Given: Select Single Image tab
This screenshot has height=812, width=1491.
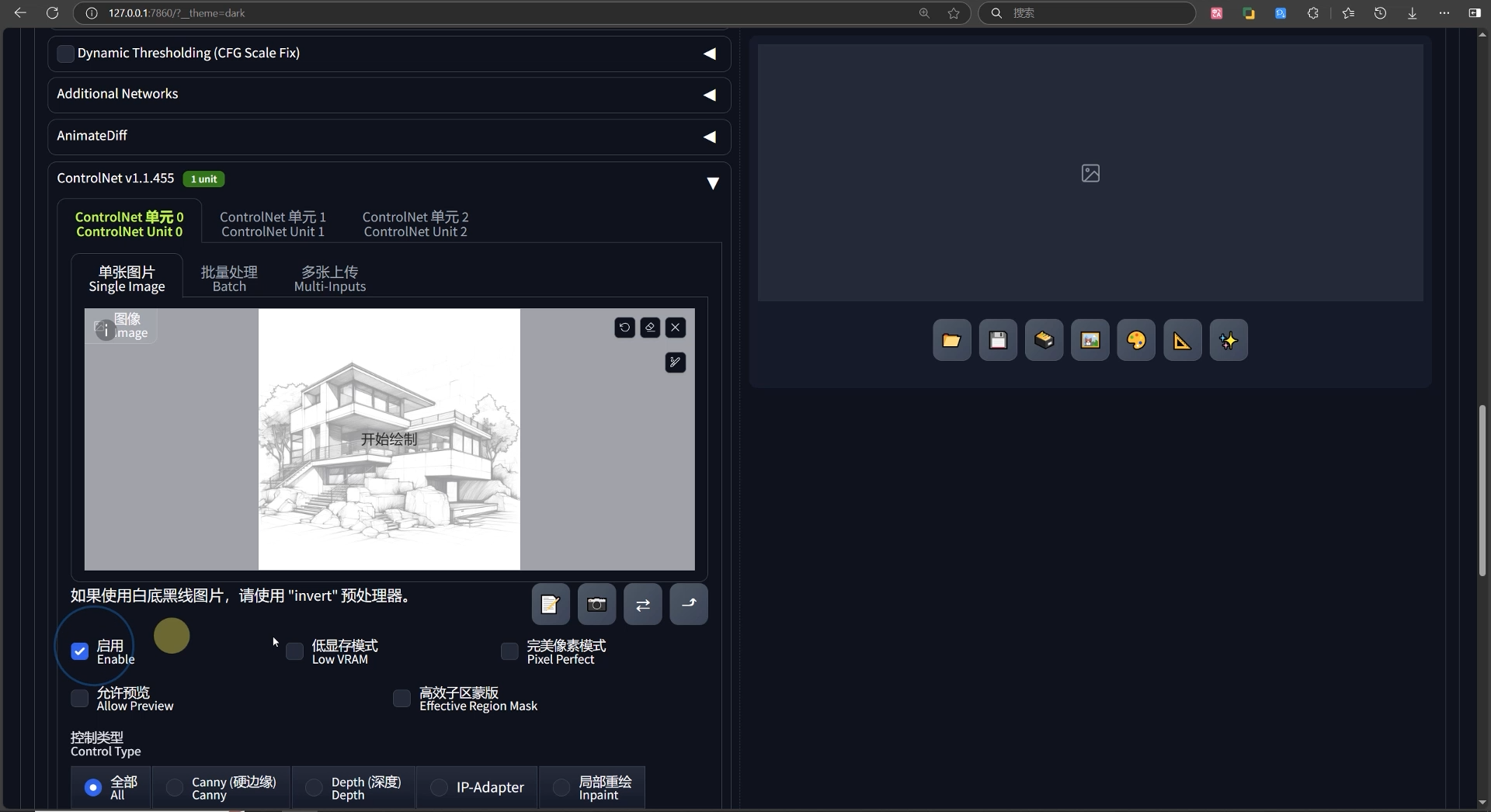Looking at the screenshot, I should [x=127, y=279].
